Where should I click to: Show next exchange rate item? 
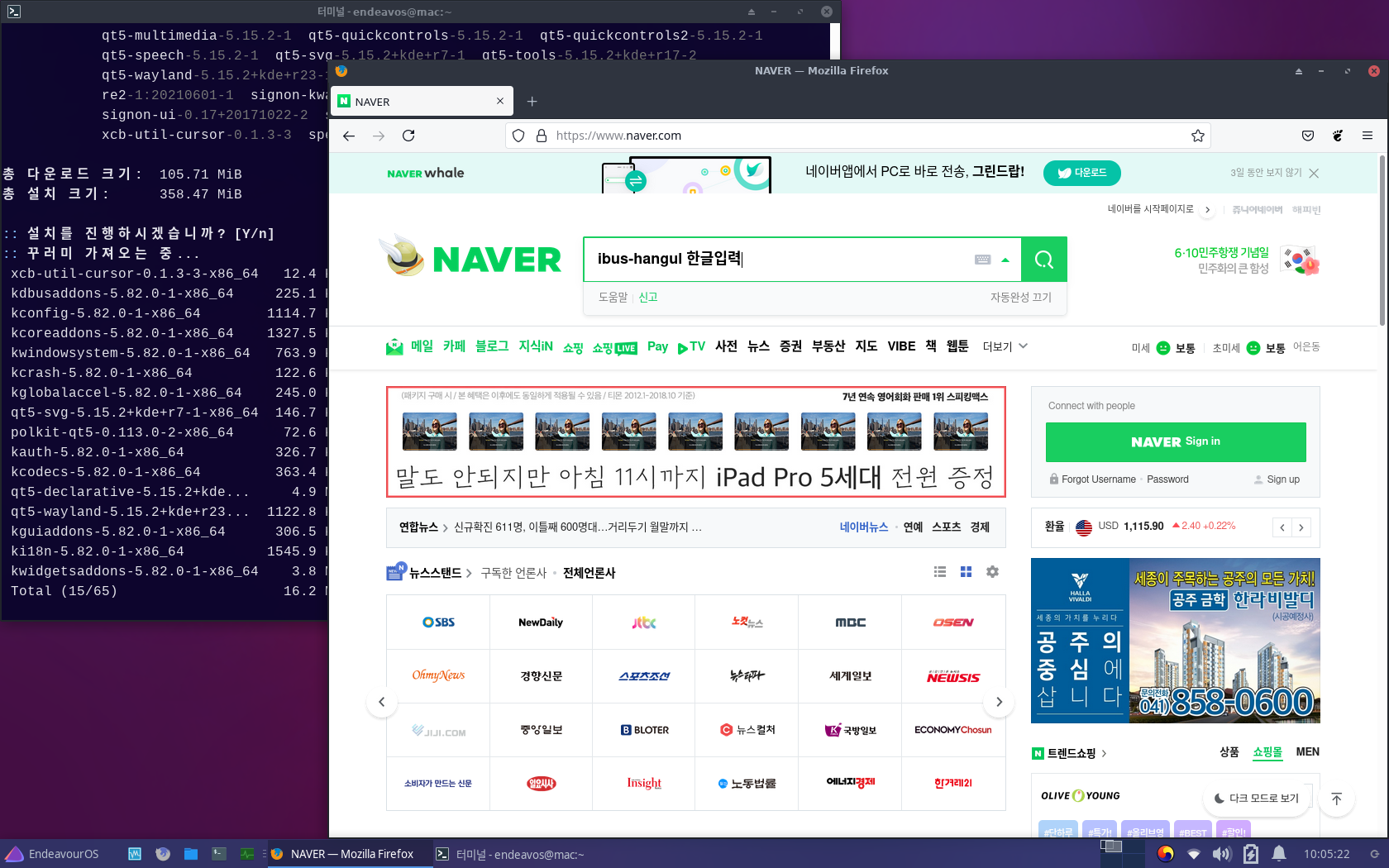click(1301, 527)
